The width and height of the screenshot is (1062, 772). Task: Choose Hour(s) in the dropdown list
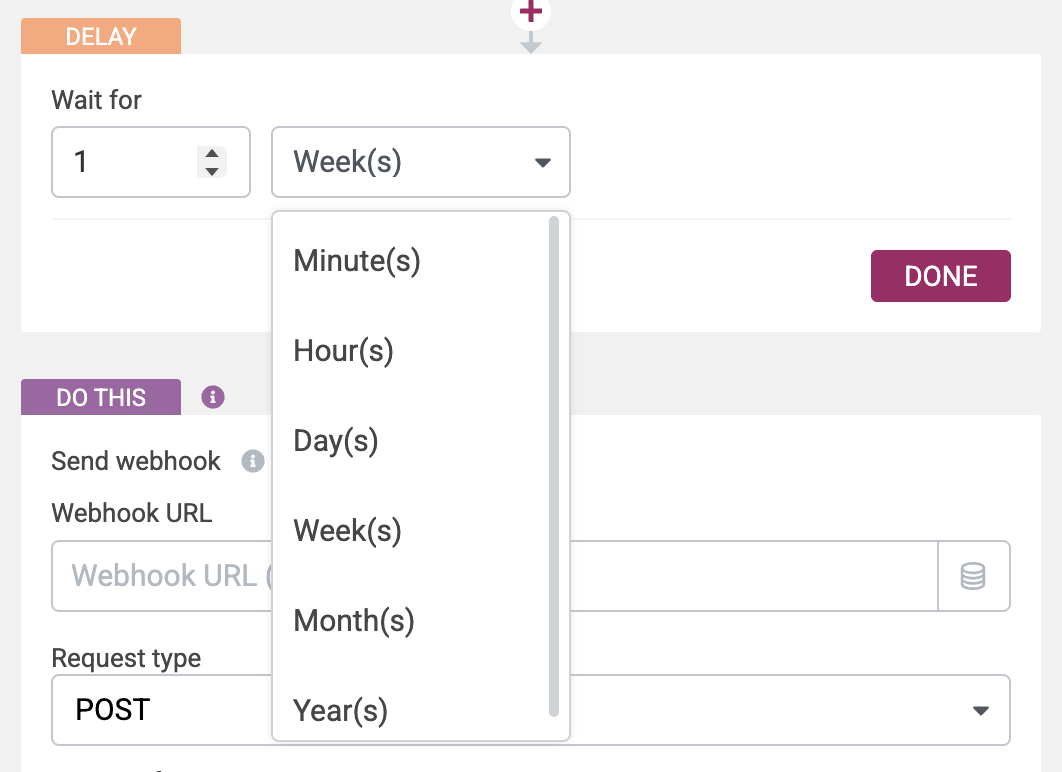pos(343,351)
